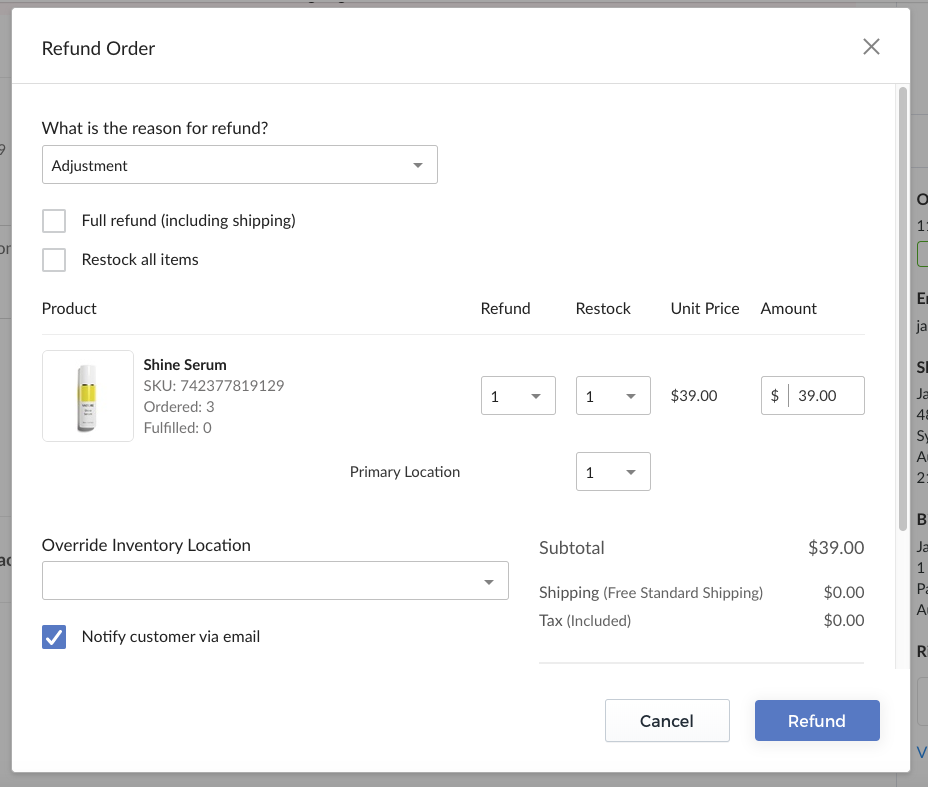Click the $39.00 unit price value
928x787 pixels.
694,396
